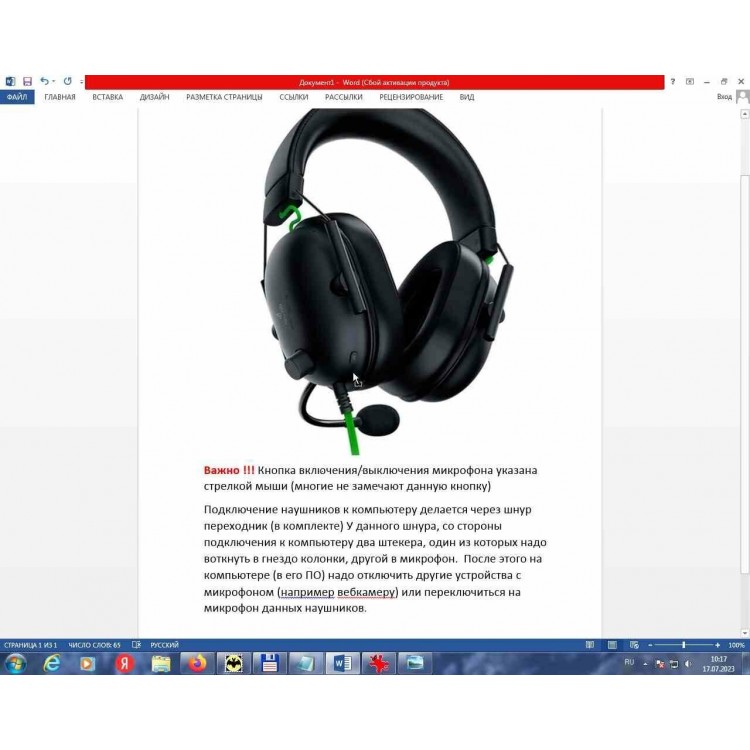Click the РУССКИЙ language indicator
The image size is (750, 750).
[x=164, y=645]
